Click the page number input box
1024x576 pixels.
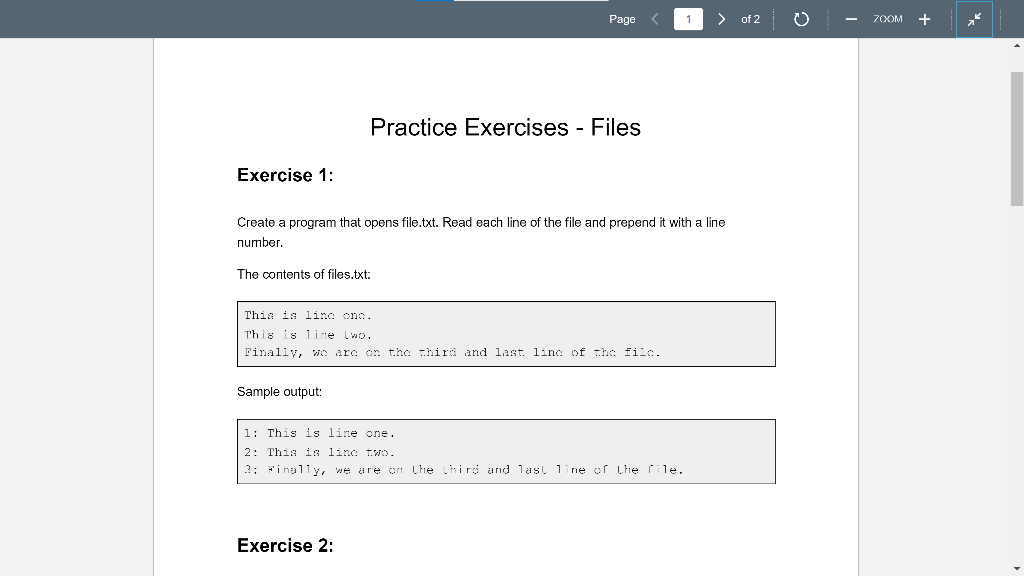[x=688, y=18]
